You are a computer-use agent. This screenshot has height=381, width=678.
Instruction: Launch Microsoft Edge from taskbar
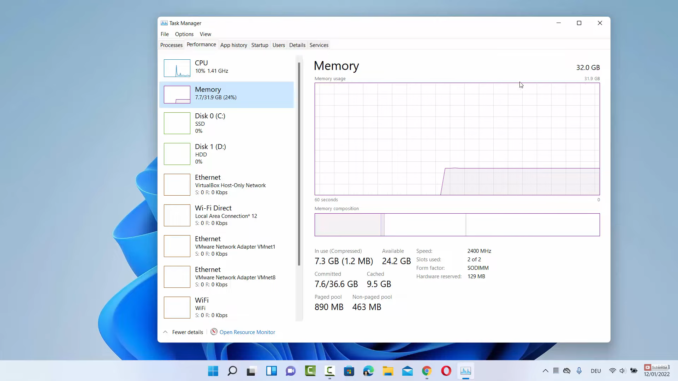[x=368, y=371]
